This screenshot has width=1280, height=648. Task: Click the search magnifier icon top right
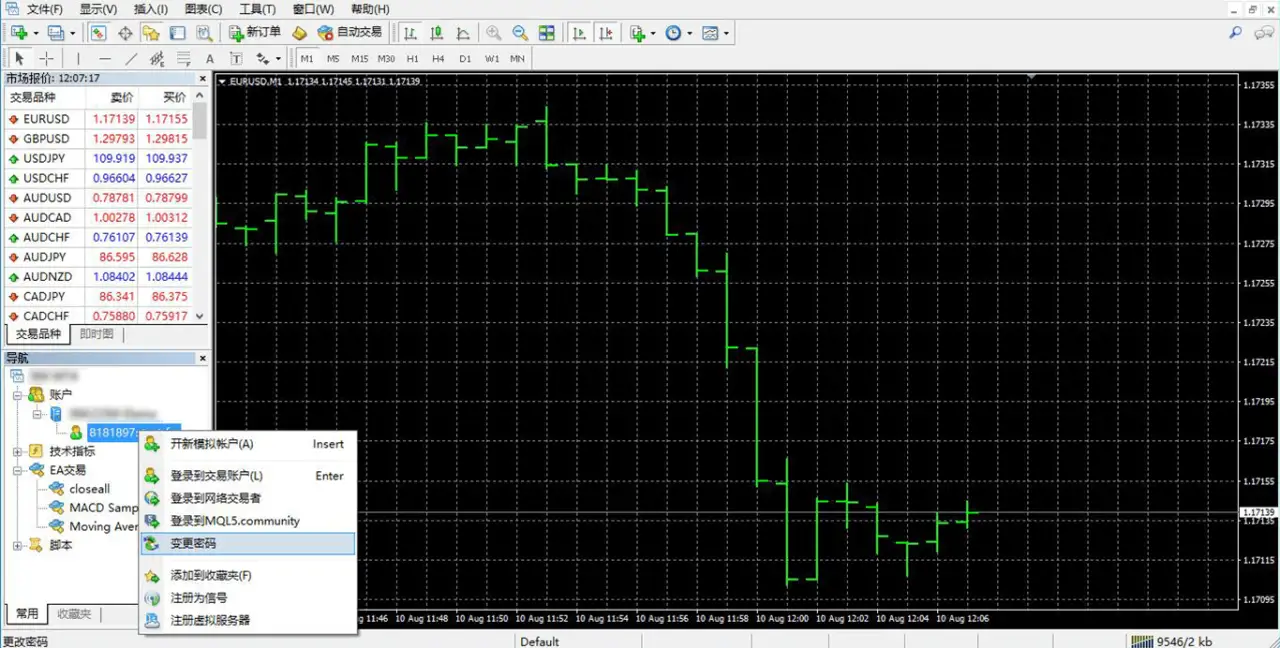1236,33
